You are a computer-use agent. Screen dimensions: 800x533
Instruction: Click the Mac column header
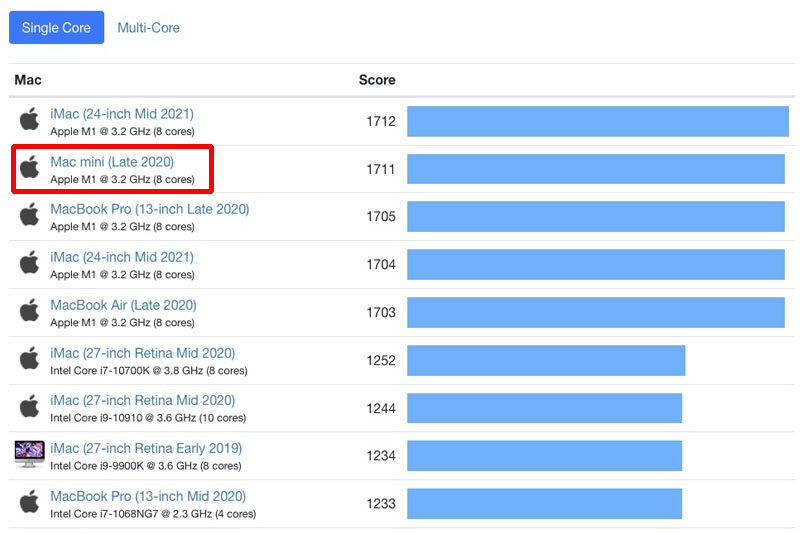(x=28, y=80)
